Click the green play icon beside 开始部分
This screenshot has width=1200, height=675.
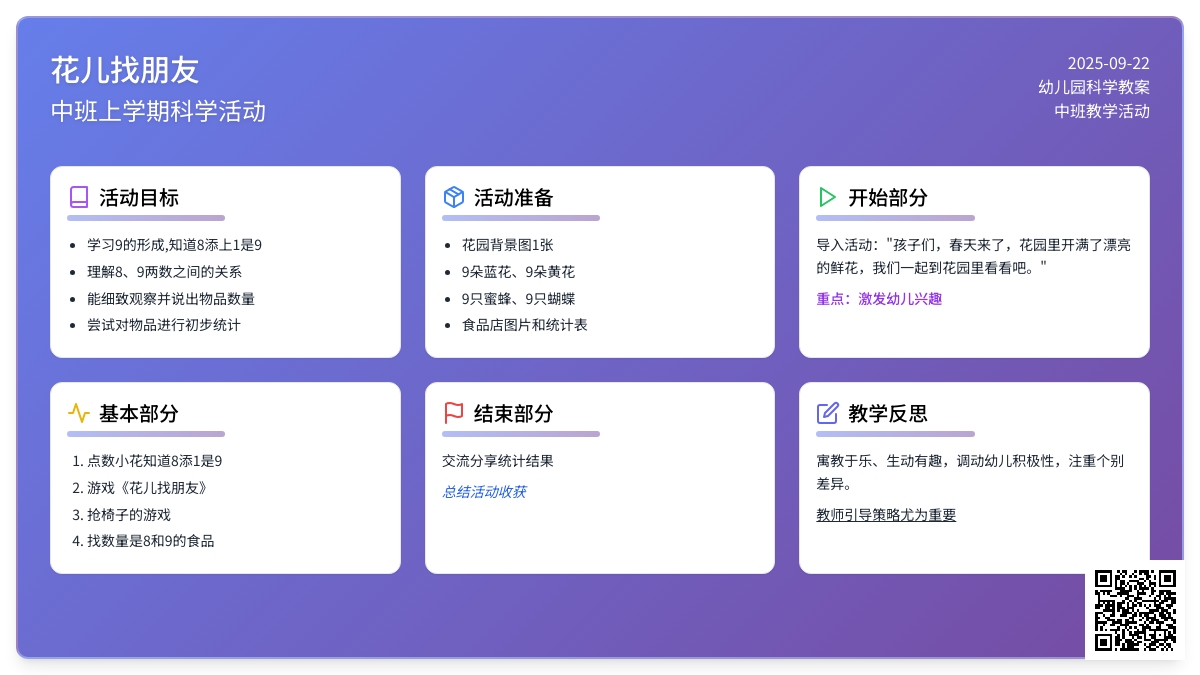[x=828, y=197]
